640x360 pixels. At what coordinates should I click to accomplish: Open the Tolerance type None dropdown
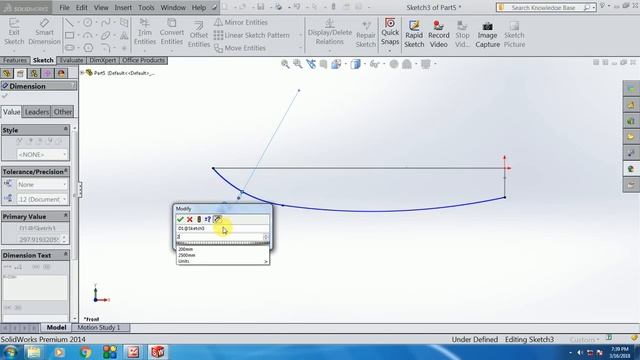click(42, 184)
